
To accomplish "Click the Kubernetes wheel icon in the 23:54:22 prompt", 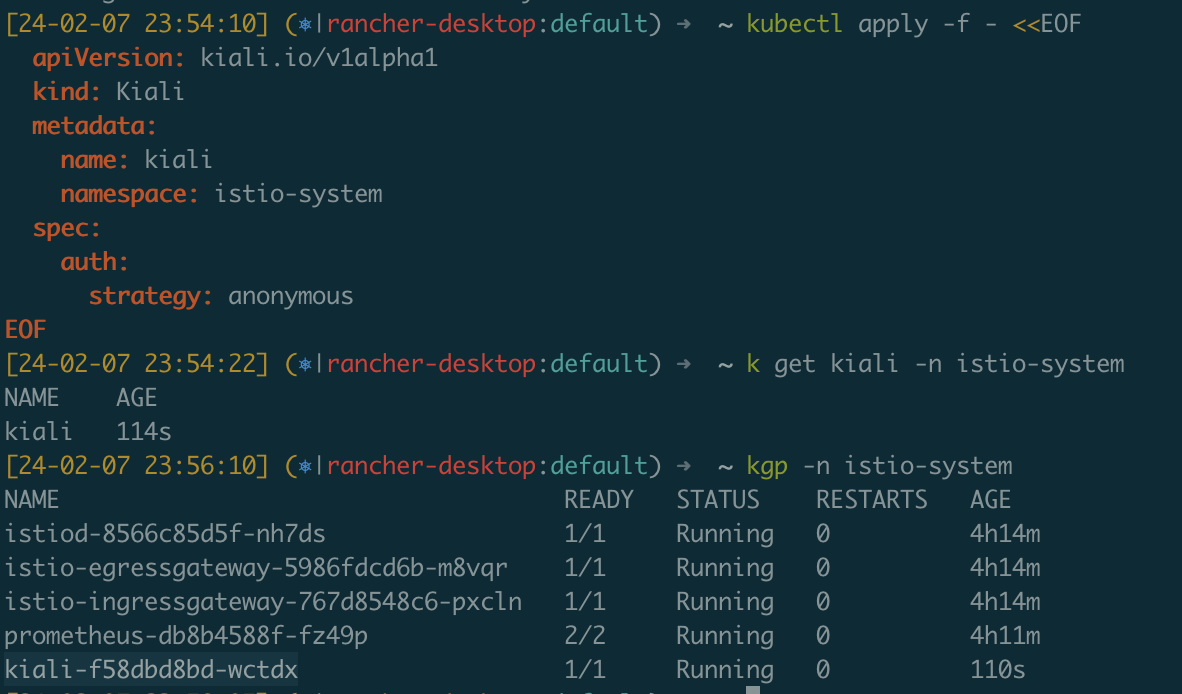I will coord(305,365).
